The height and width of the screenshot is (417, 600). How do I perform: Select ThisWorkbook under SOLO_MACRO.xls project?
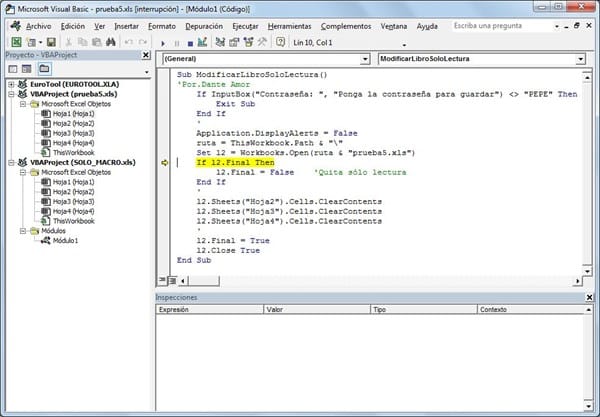pyautogui.click(x=73, y=220)
